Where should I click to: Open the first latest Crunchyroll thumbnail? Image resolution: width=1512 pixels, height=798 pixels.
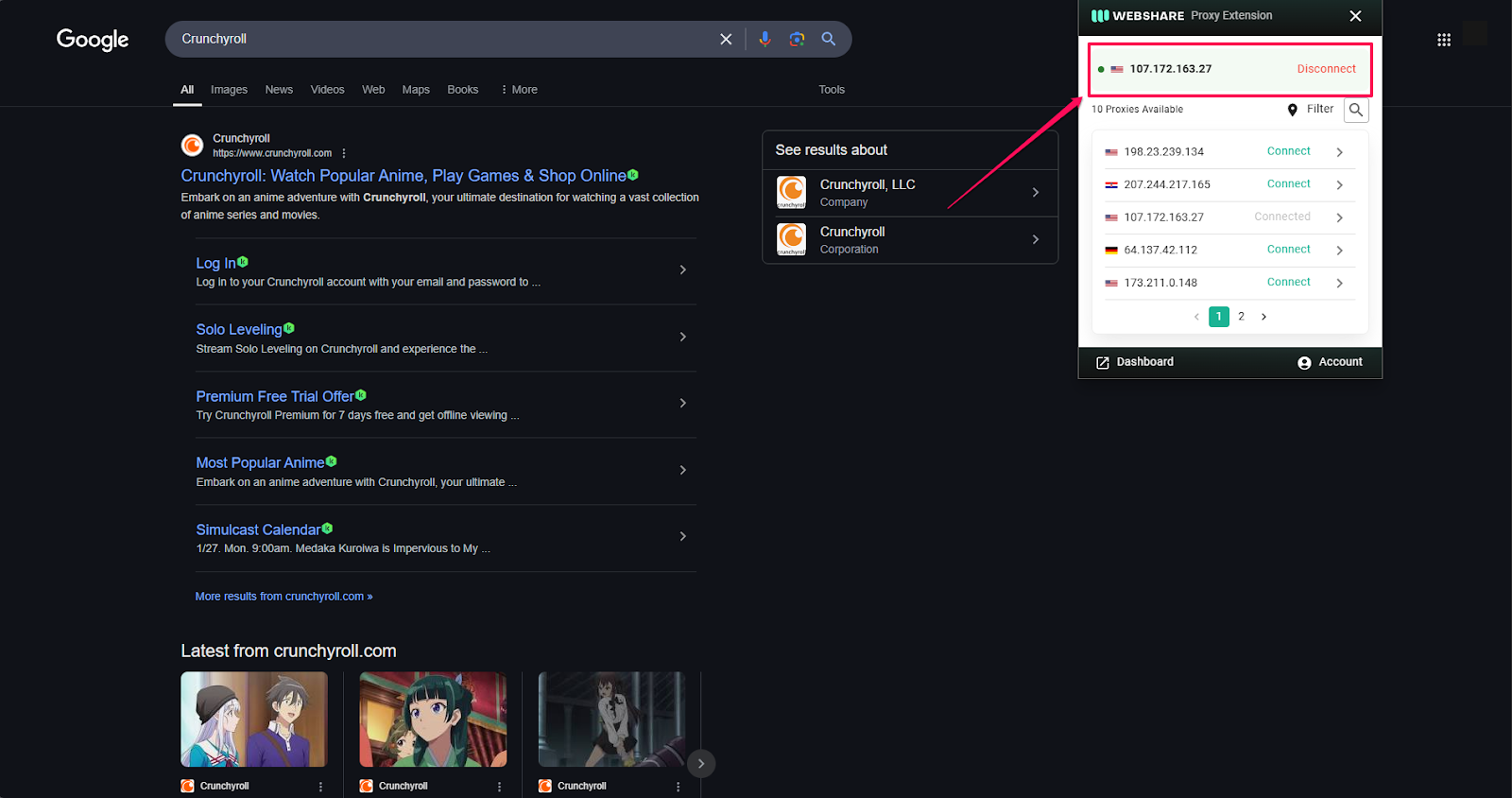(x=254, y=720)
